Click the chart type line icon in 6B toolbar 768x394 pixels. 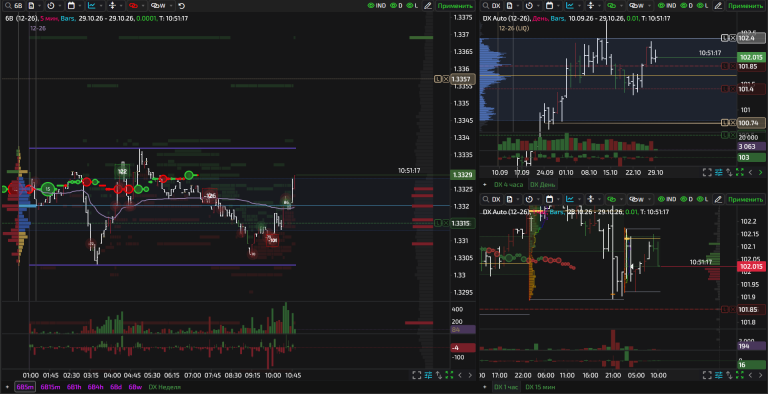[x=92, y=6]
